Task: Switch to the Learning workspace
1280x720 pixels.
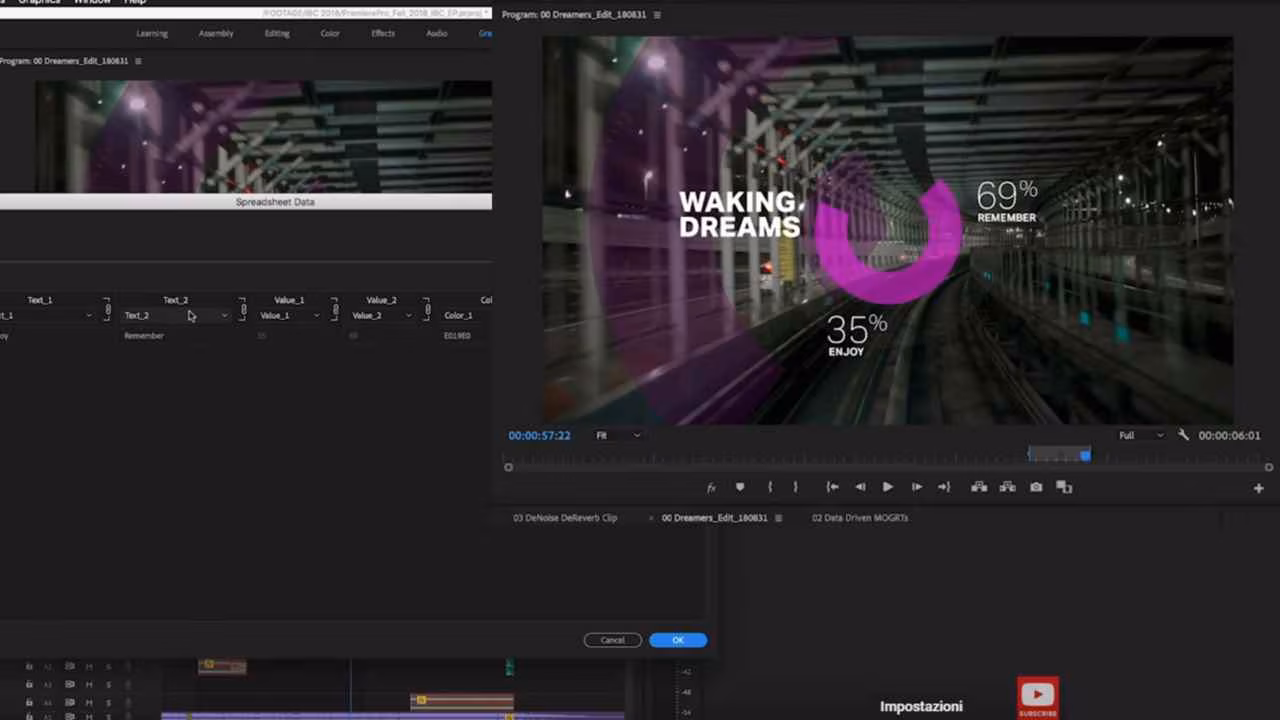Action: pos(152,33)
